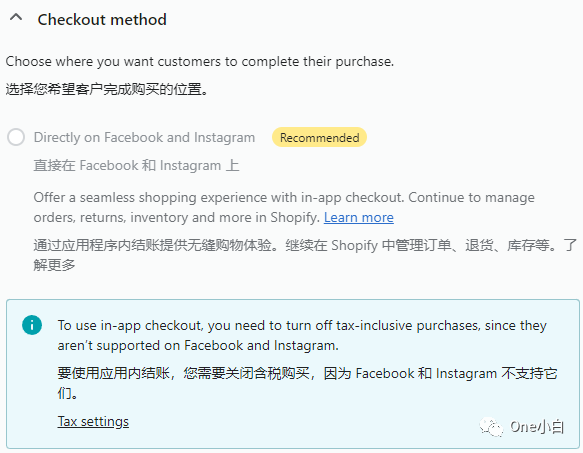Select Directly on Facebook and Instagram radio
This screenshot has height=453, width=583.
tap(16, 137)
